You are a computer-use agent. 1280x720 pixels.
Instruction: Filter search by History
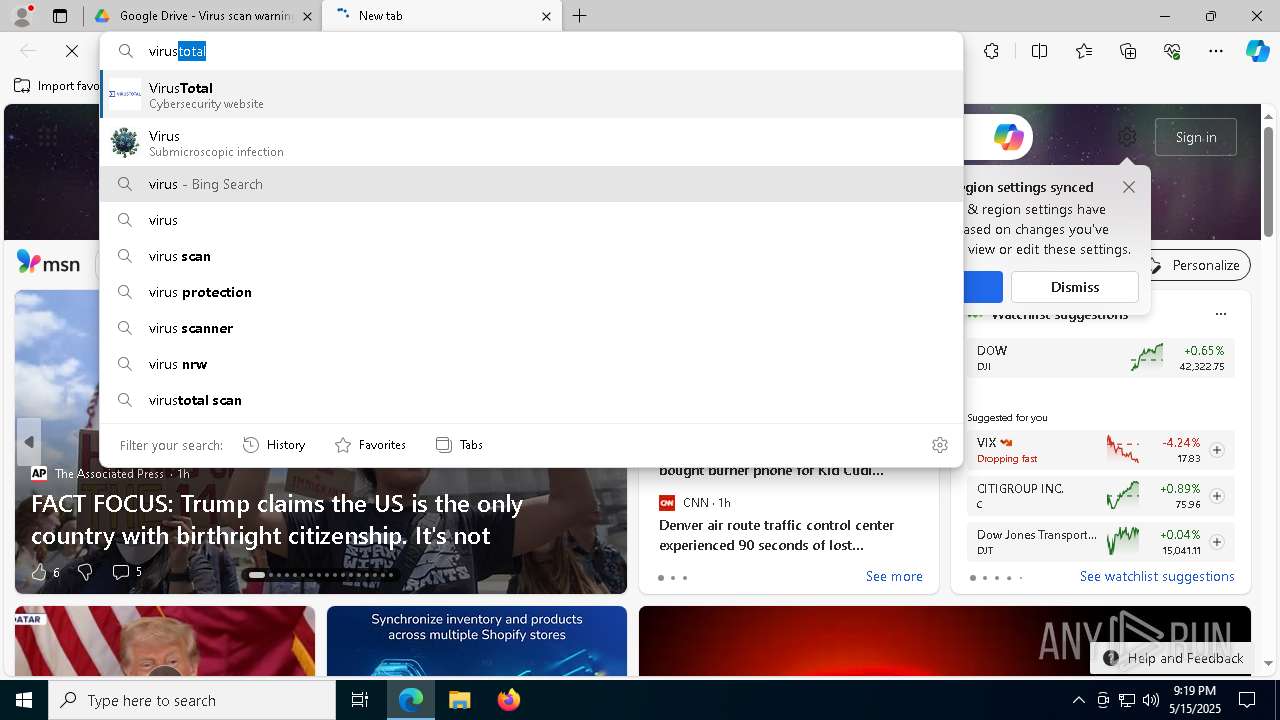(274, 445)
